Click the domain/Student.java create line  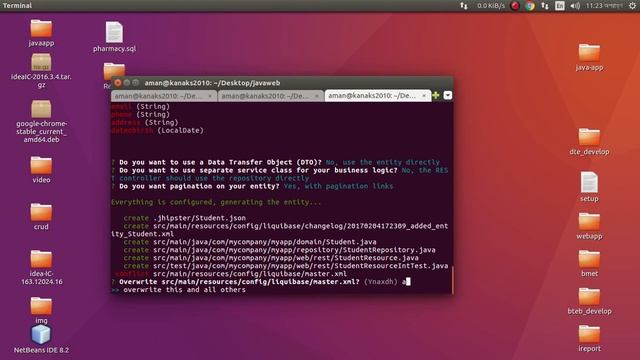coord(250,242)
